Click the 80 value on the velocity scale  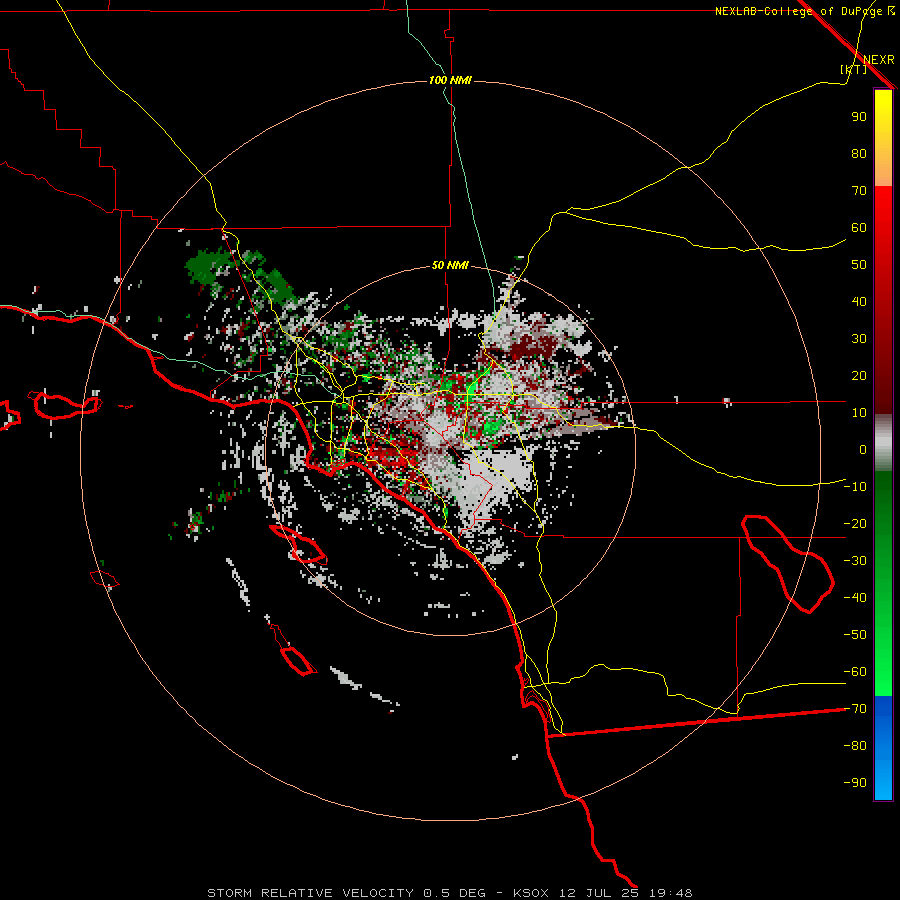click(x=859, y=153)
